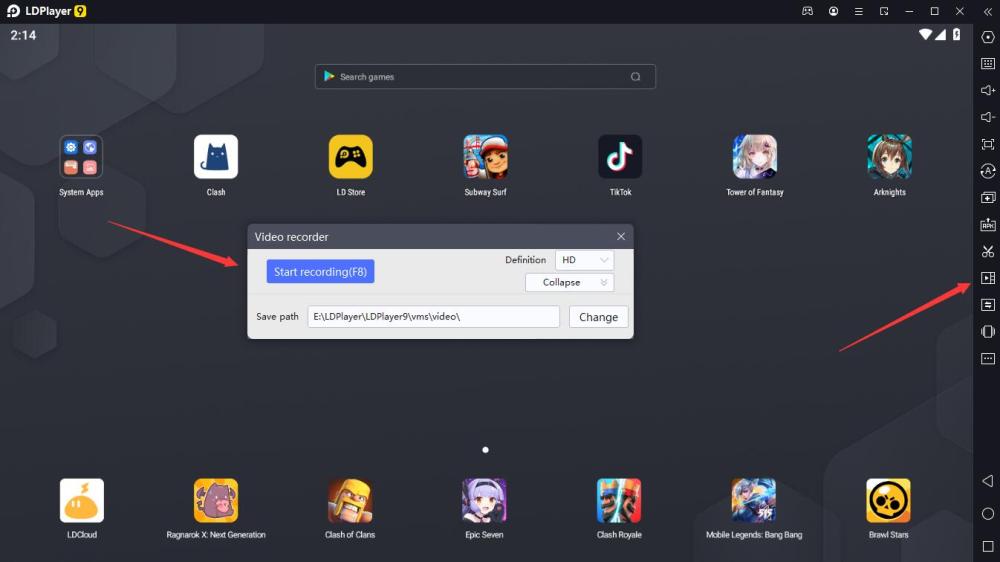
Task: Open the Definition HD dropdown
Action: tap(584, 260)
